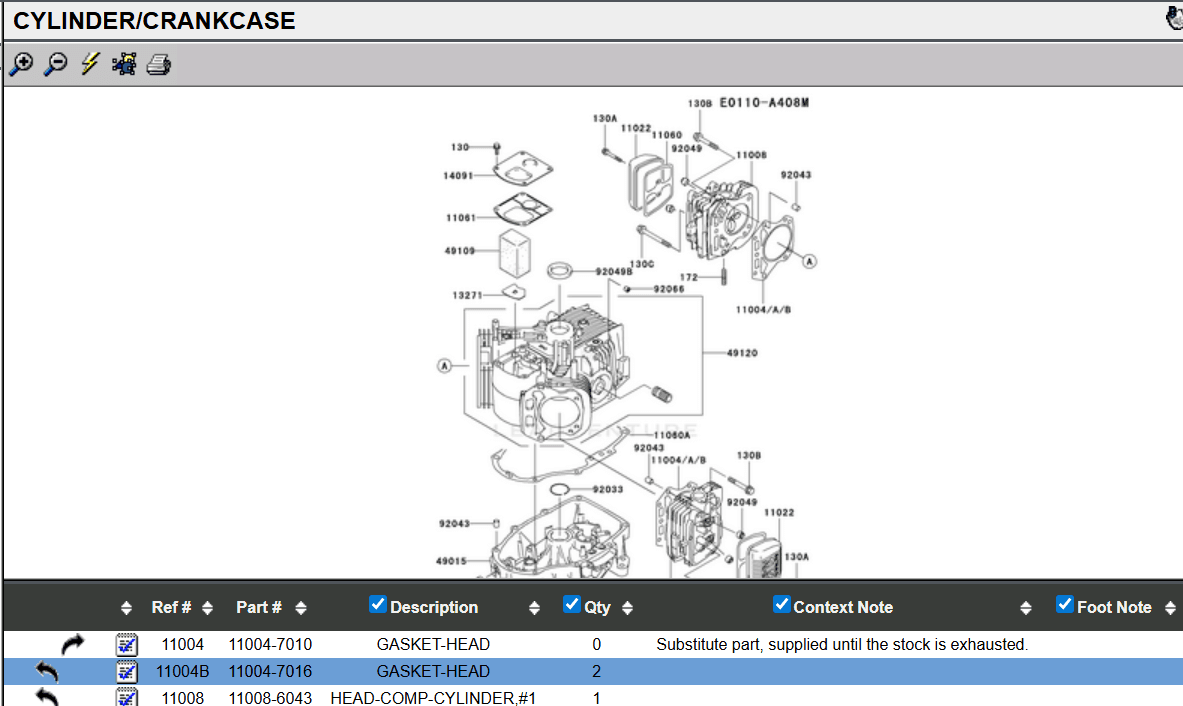The height and width of the screenshot is (706, 1183).
Task: Click back arrow icon for part 11004-7016
Action: [x=47, y=671]
